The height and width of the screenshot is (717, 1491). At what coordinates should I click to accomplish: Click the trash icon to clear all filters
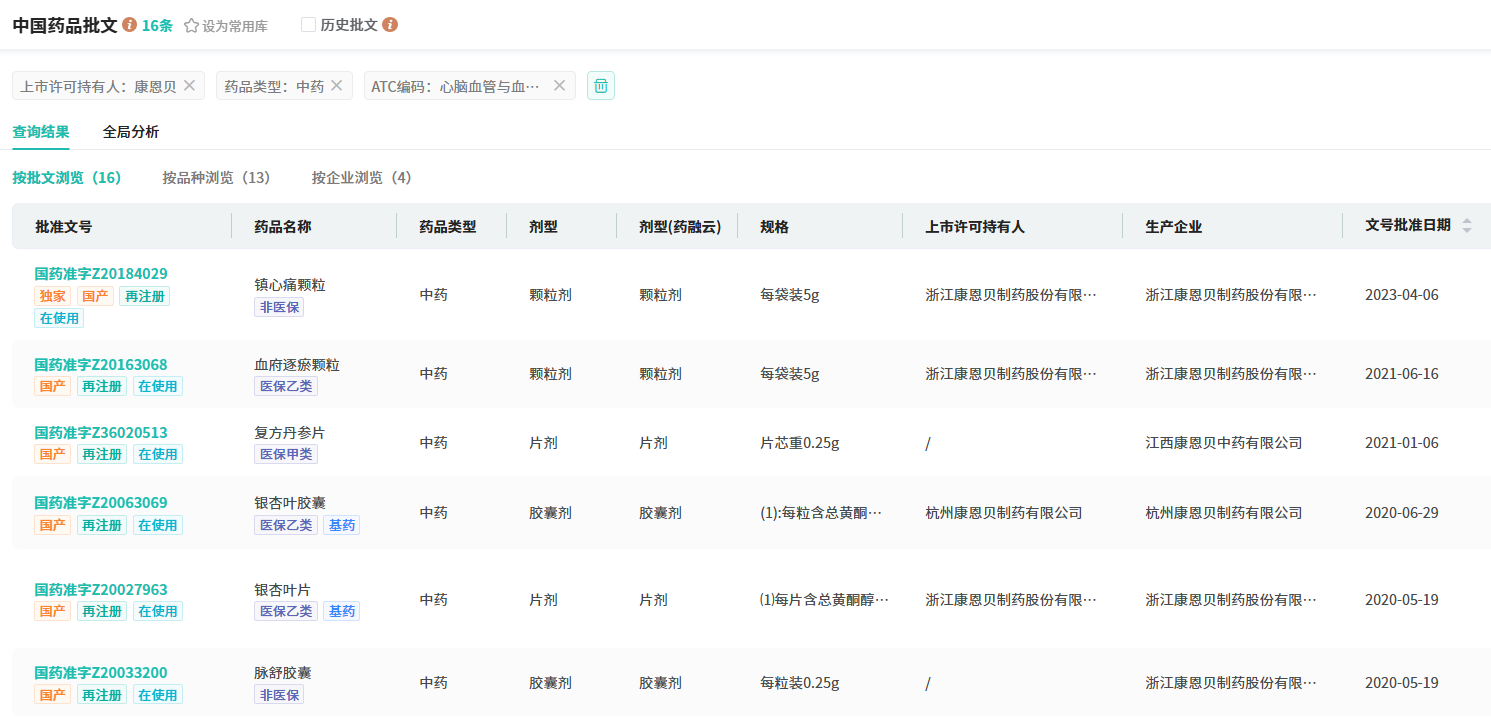(x=601, y=86)
